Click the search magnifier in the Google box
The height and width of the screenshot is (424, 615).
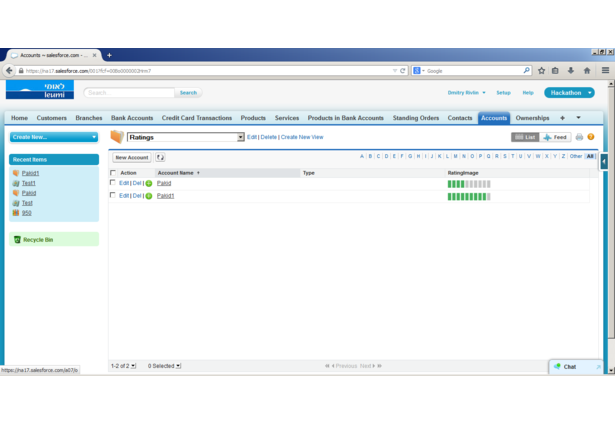point(526,71)
